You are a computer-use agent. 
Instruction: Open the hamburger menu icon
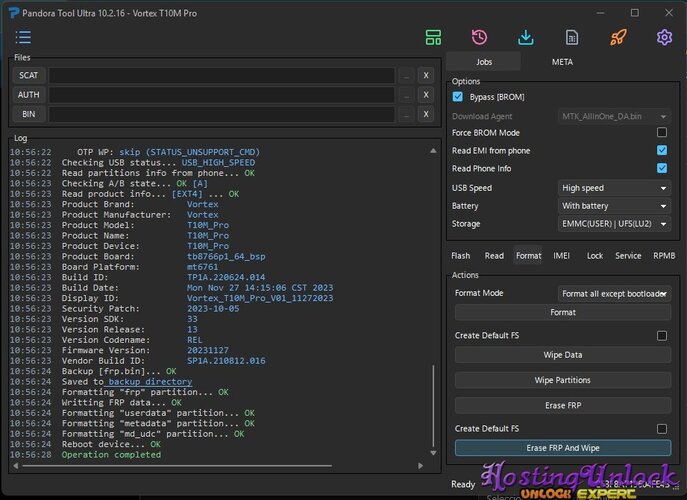coord(23,37)
